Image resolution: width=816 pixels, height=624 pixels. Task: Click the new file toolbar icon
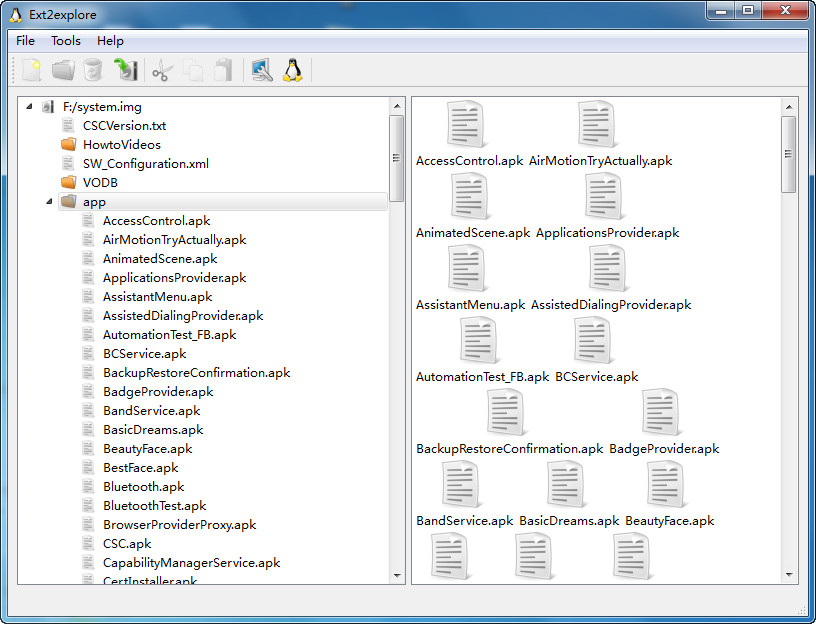coord(31,70)
